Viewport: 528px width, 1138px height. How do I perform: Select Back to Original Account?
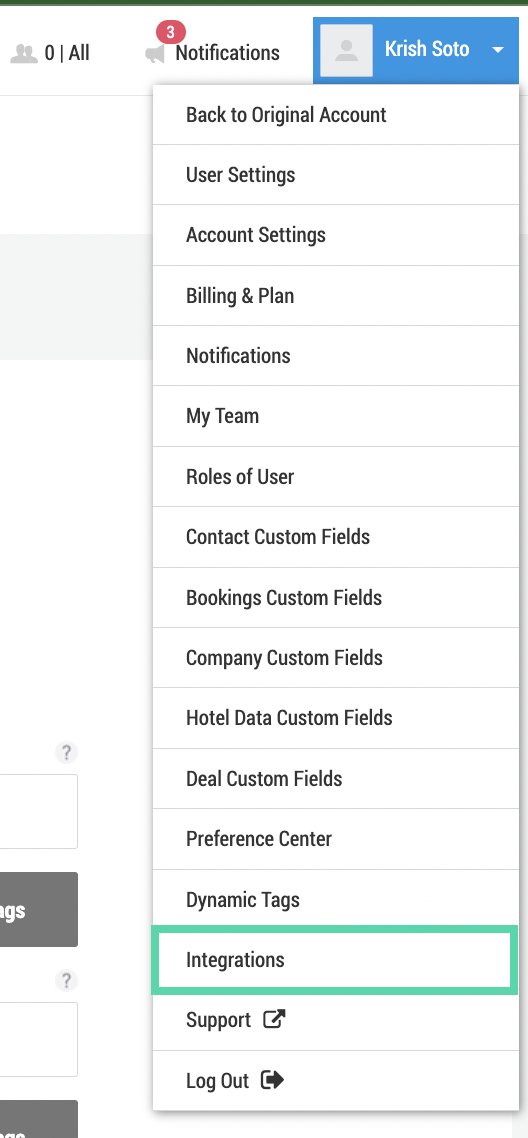(336, 115)
